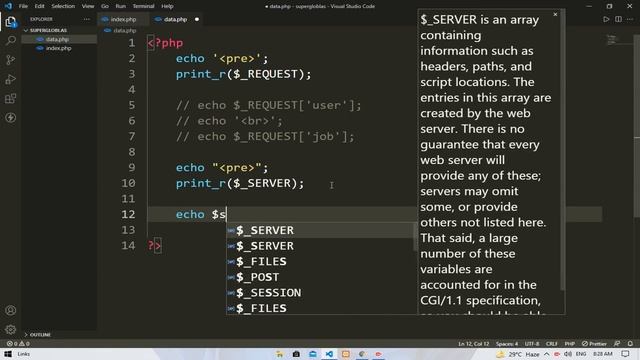The height and width of the screenshot is (360, 640).
Task: Open the Run and Debug view
Action: tap(11, 79)
